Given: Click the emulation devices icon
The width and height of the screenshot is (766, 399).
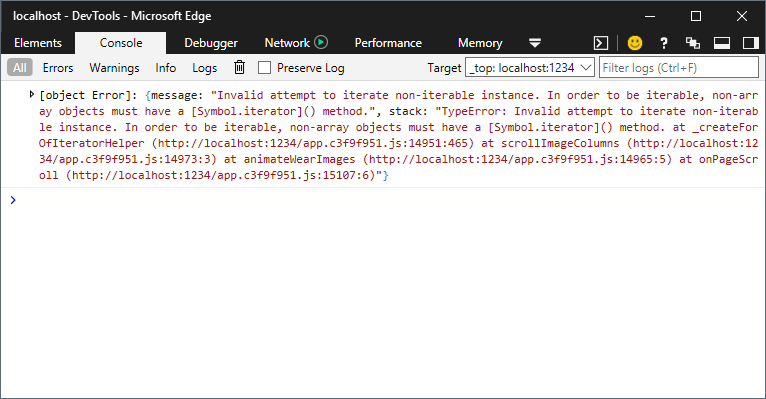Looking at the screenshot, I should tap(692, 43).
